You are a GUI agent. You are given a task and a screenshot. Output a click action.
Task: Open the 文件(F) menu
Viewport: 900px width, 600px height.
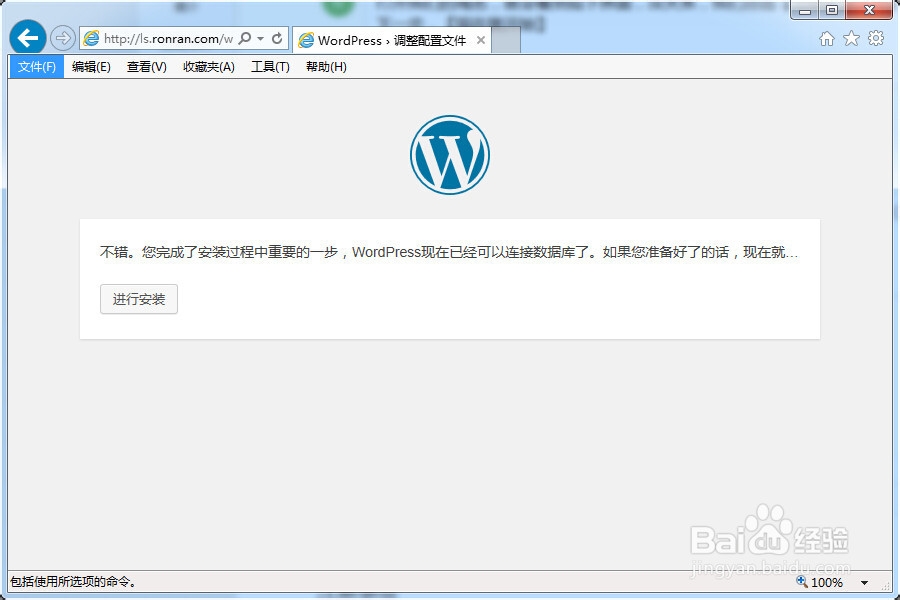(x=37, y=67)
